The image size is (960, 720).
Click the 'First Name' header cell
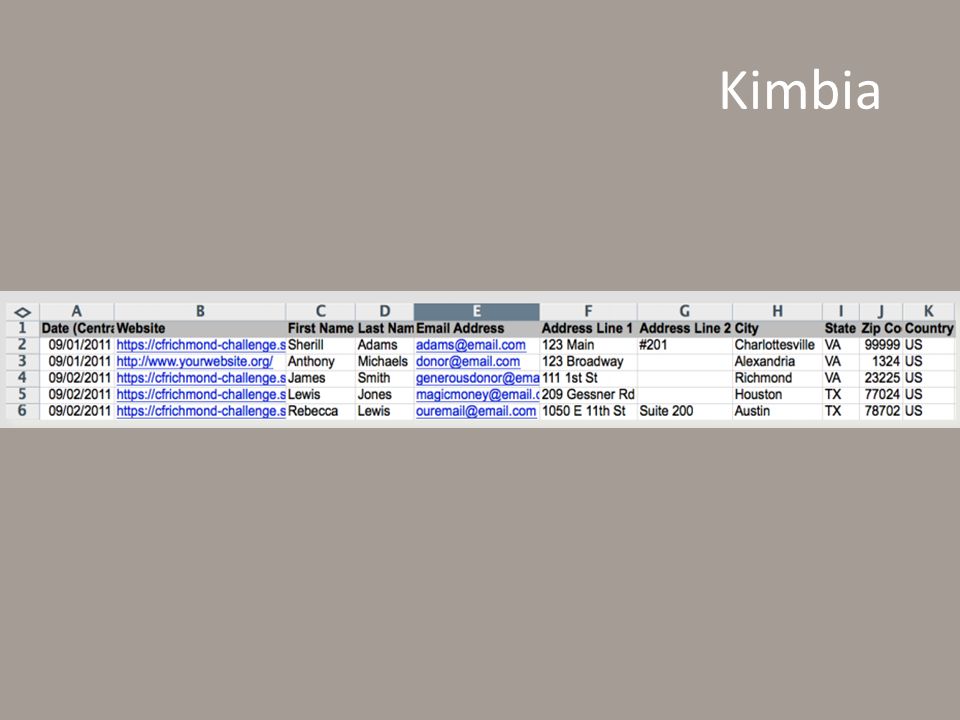[320, 328]
